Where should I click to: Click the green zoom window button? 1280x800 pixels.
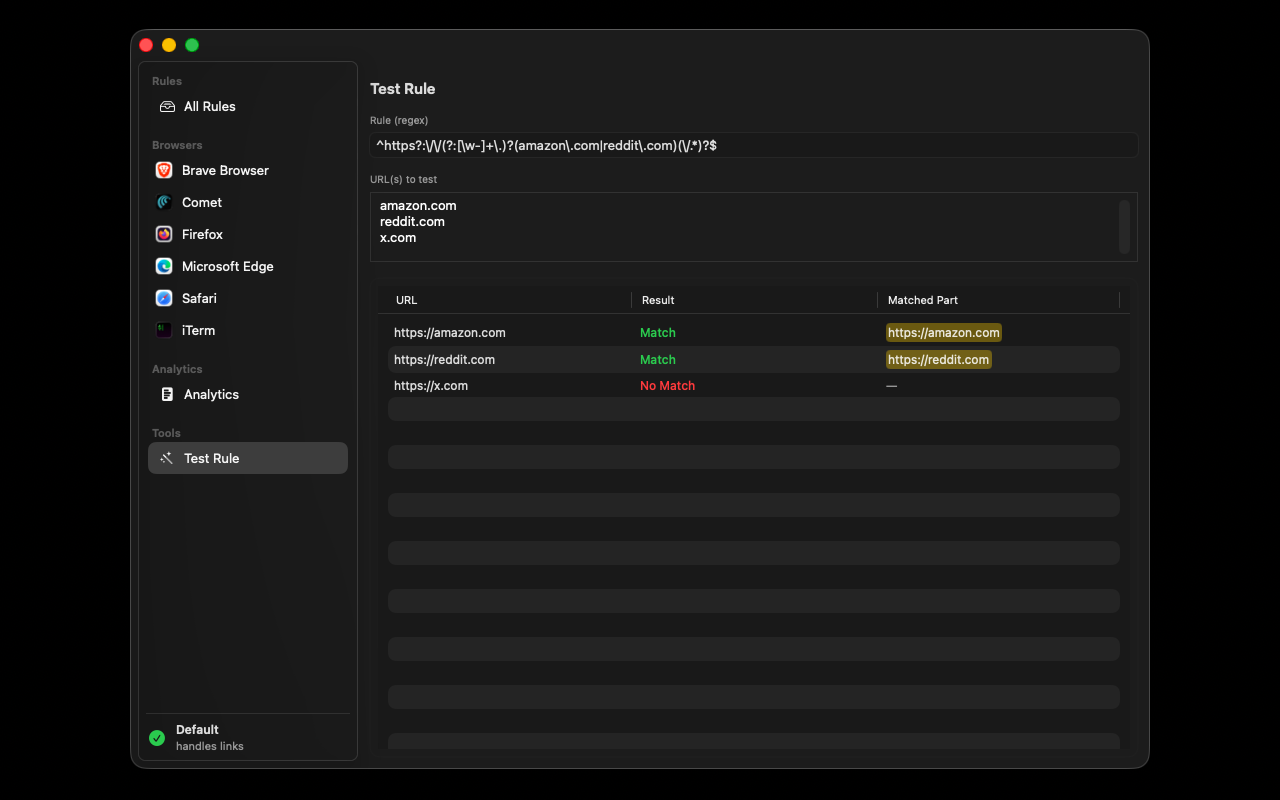pos(192,45)
